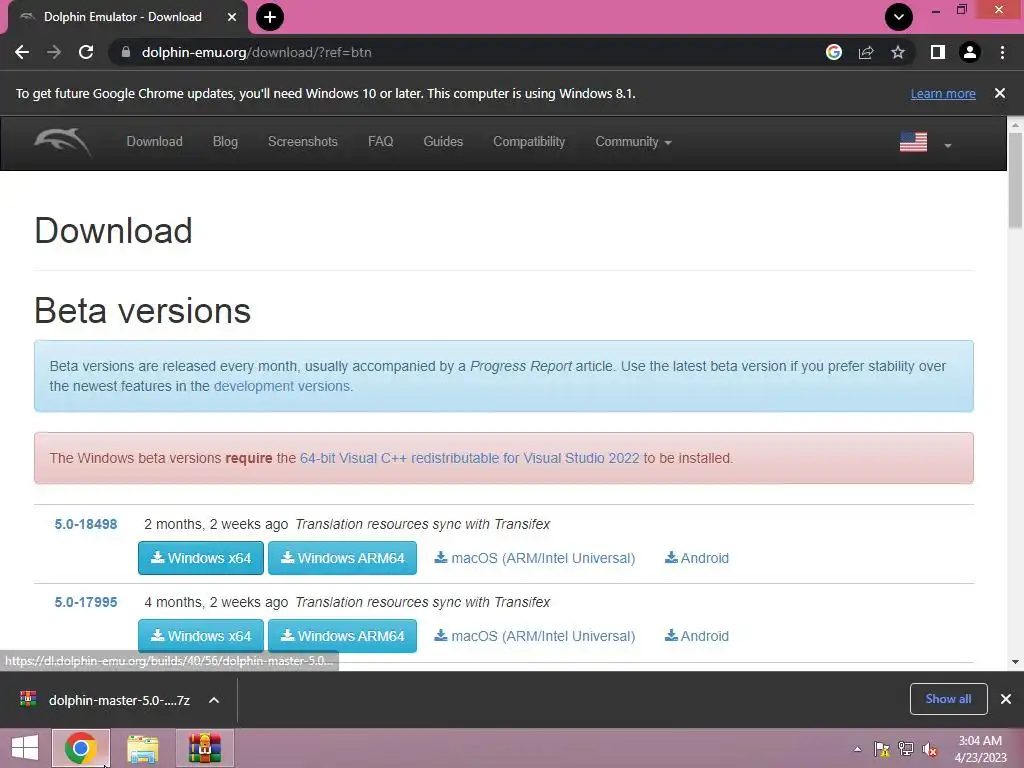This screenshot has height=768, width=1024.
Task: Click the muted volume tray icon
Action: 930,749
